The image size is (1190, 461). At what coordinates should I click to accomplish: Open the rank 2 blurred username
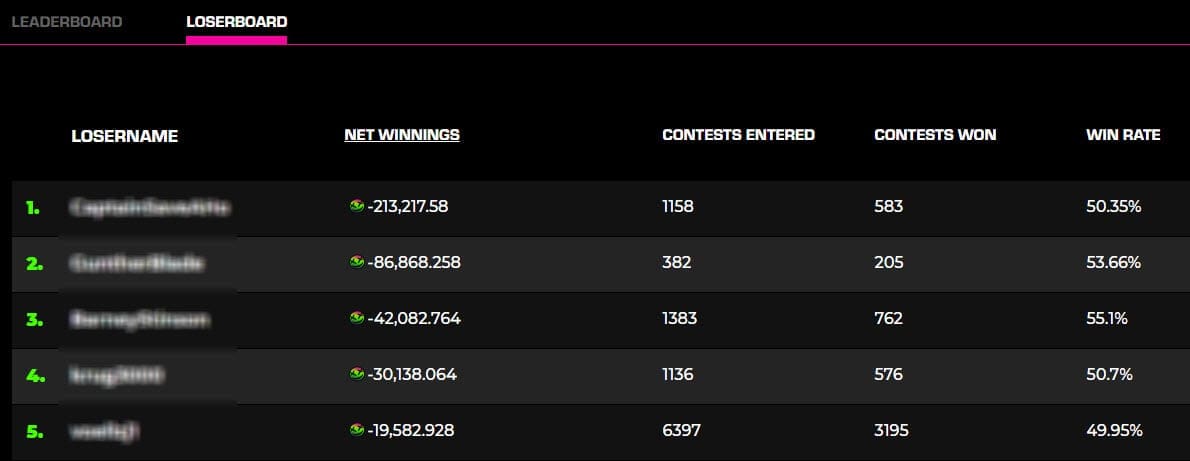coord(137,263)
